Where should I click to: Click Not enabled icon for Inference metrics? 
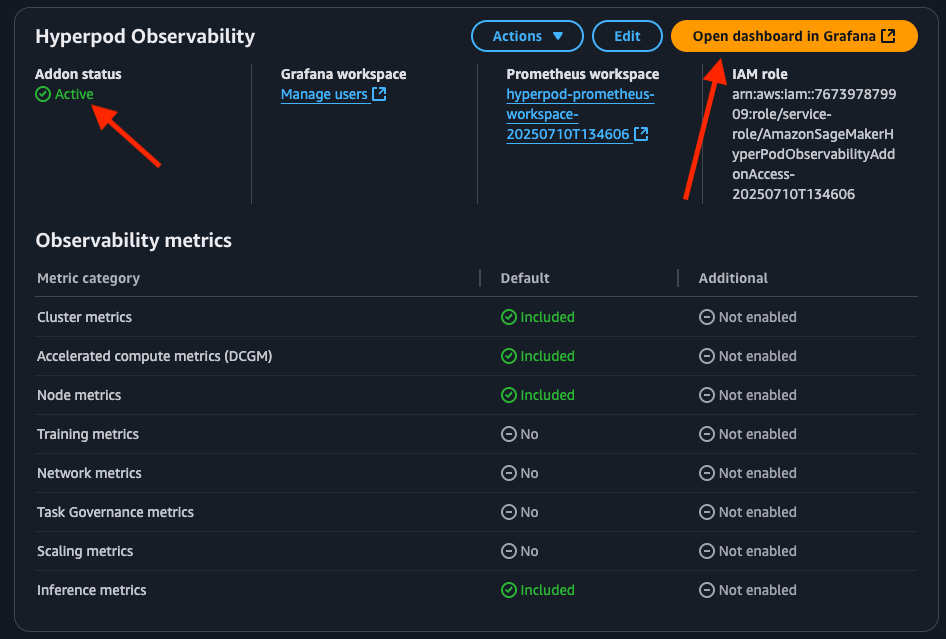point(706,590)
